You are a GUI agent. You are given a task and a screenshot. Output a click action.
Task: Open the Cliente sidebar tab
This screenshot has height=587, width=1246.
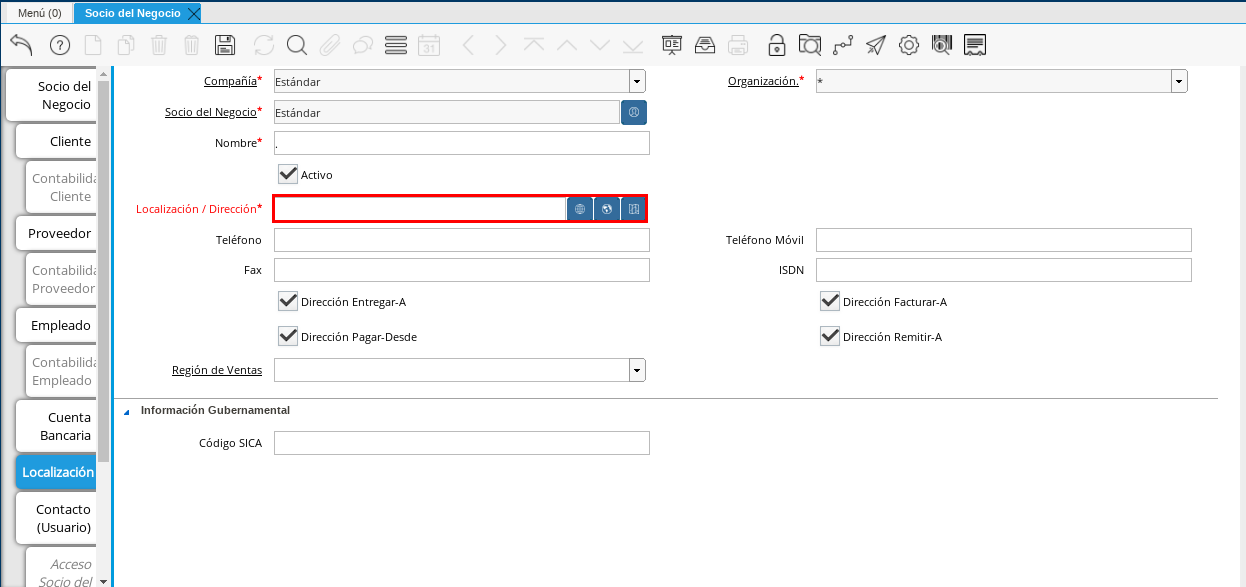click(57, 141)
